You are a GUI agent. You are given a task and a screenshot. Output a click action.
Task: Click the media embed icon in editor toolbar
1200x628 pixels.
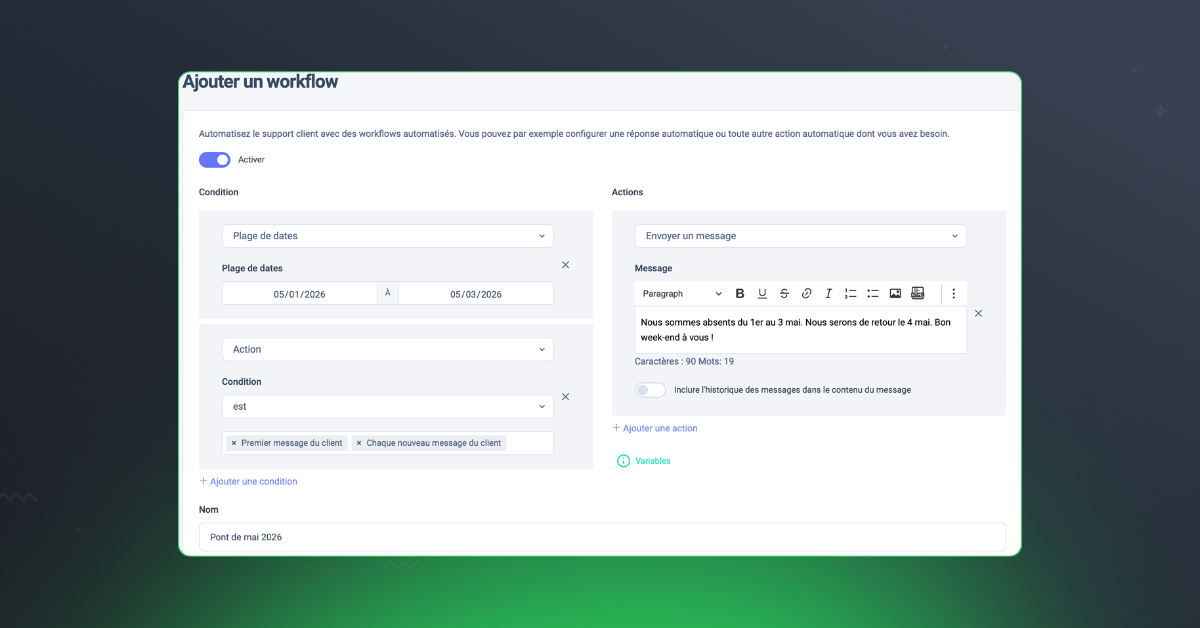[x=918, y=294]
